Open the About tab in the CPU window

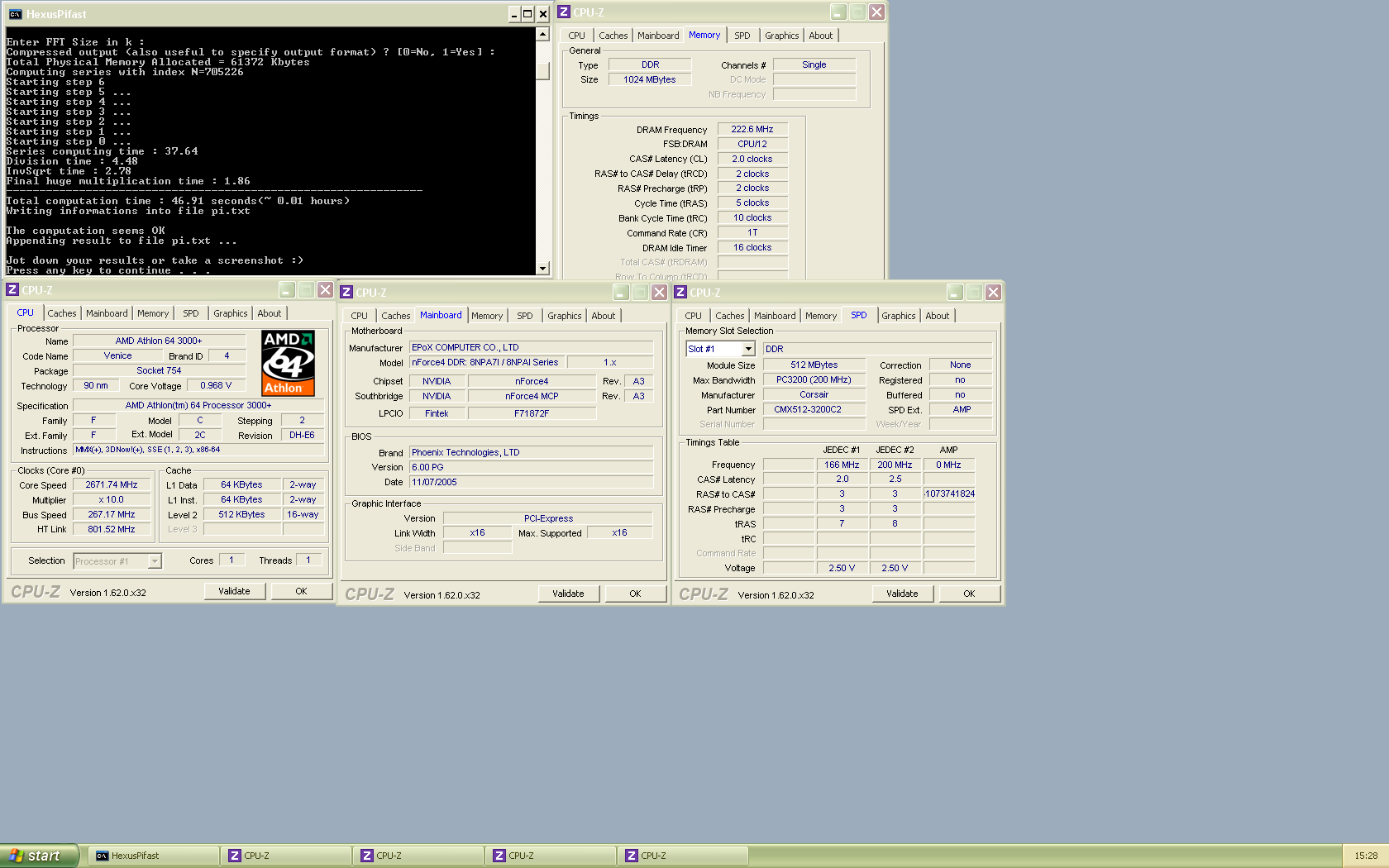(x=270, y=313)
